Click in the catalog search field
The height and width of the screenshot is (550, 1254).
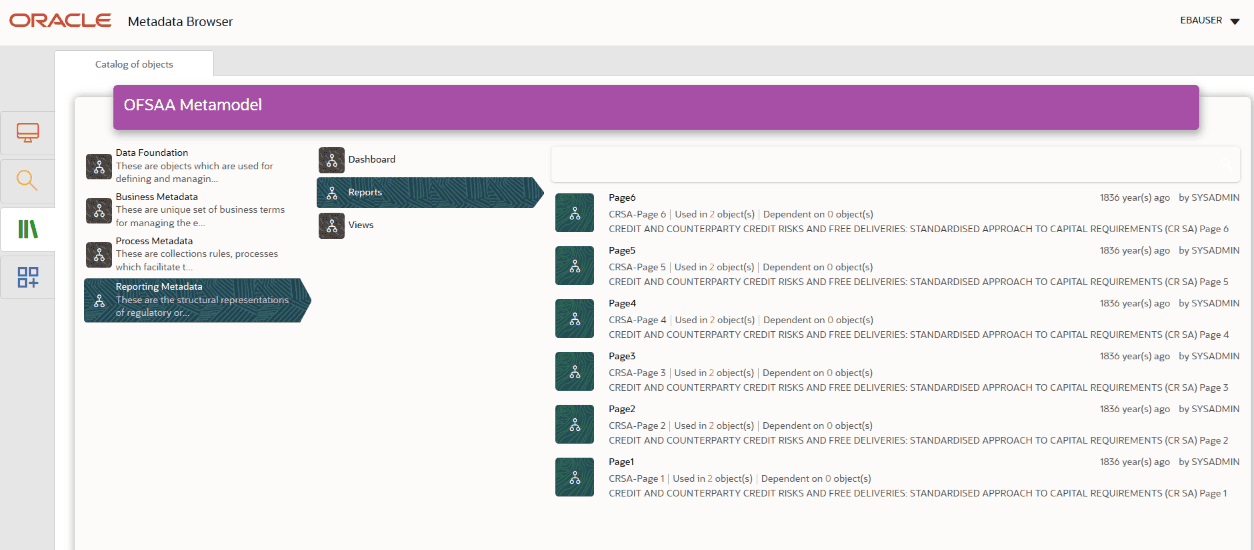(895, 164)
